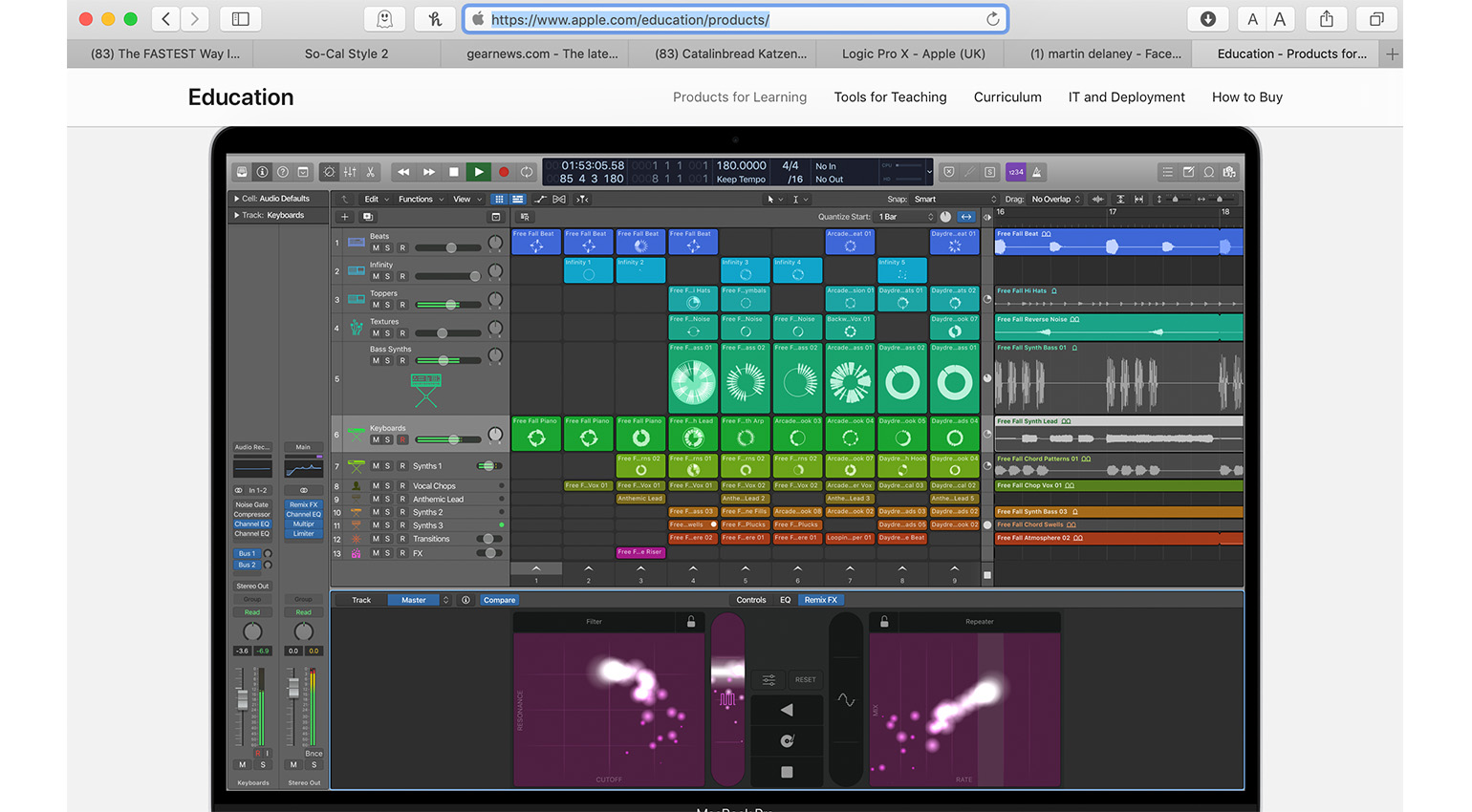Click the Safari Share button
Image resolution: width=1472 pixels, height=812 pixels.
pyautogui.click(x=1326, y=19)
